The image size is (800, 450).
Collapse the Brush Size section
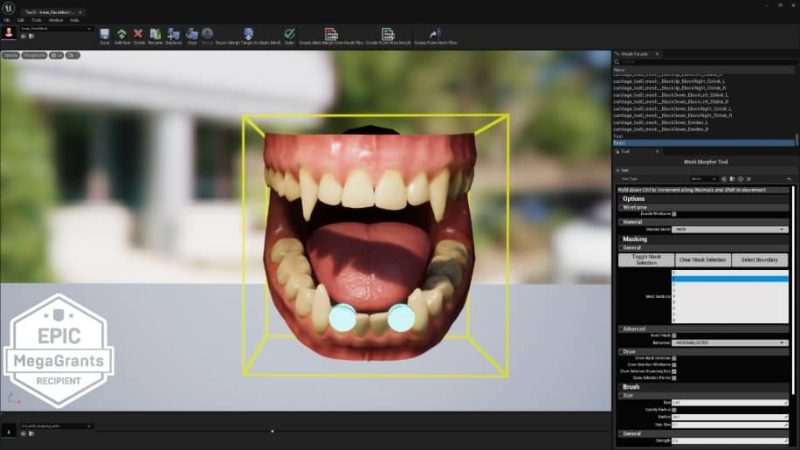pyautogui.click(x=622, y=395)
